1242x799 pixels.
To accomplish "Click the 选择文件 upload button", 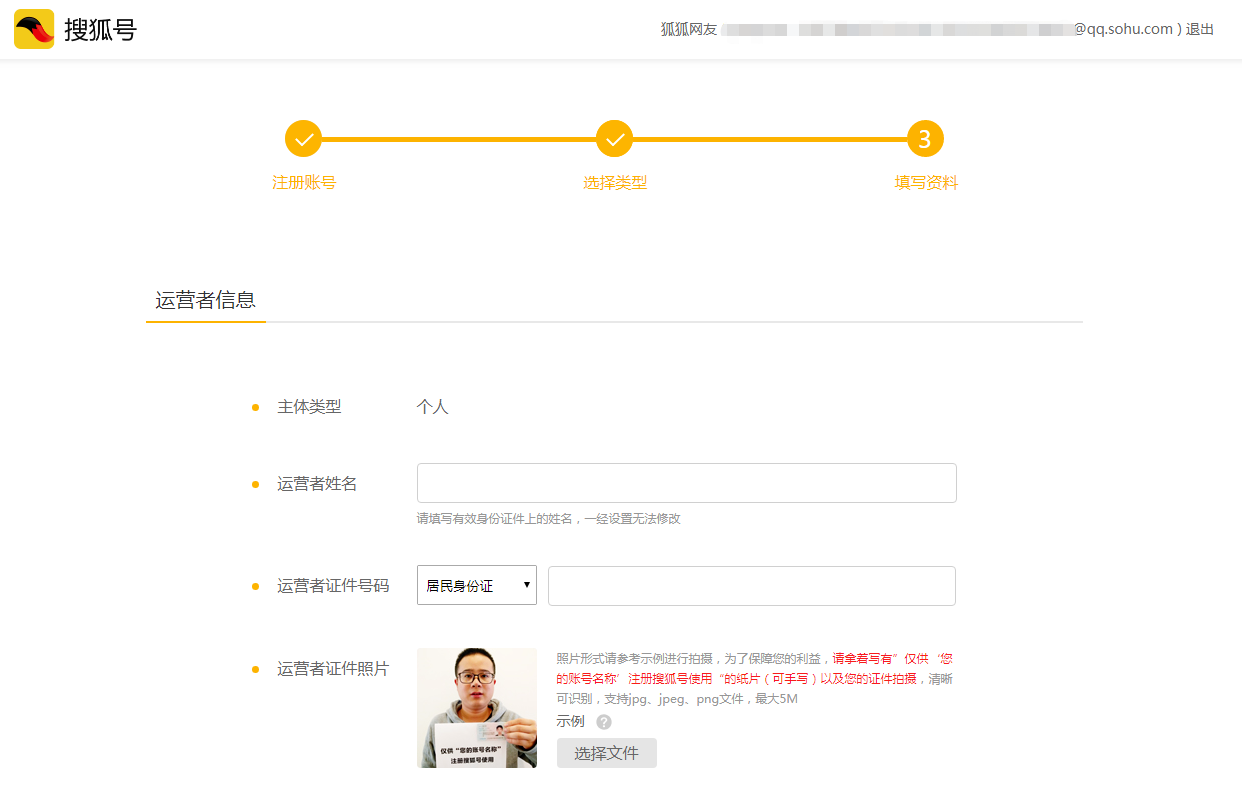I will point(606,753).
